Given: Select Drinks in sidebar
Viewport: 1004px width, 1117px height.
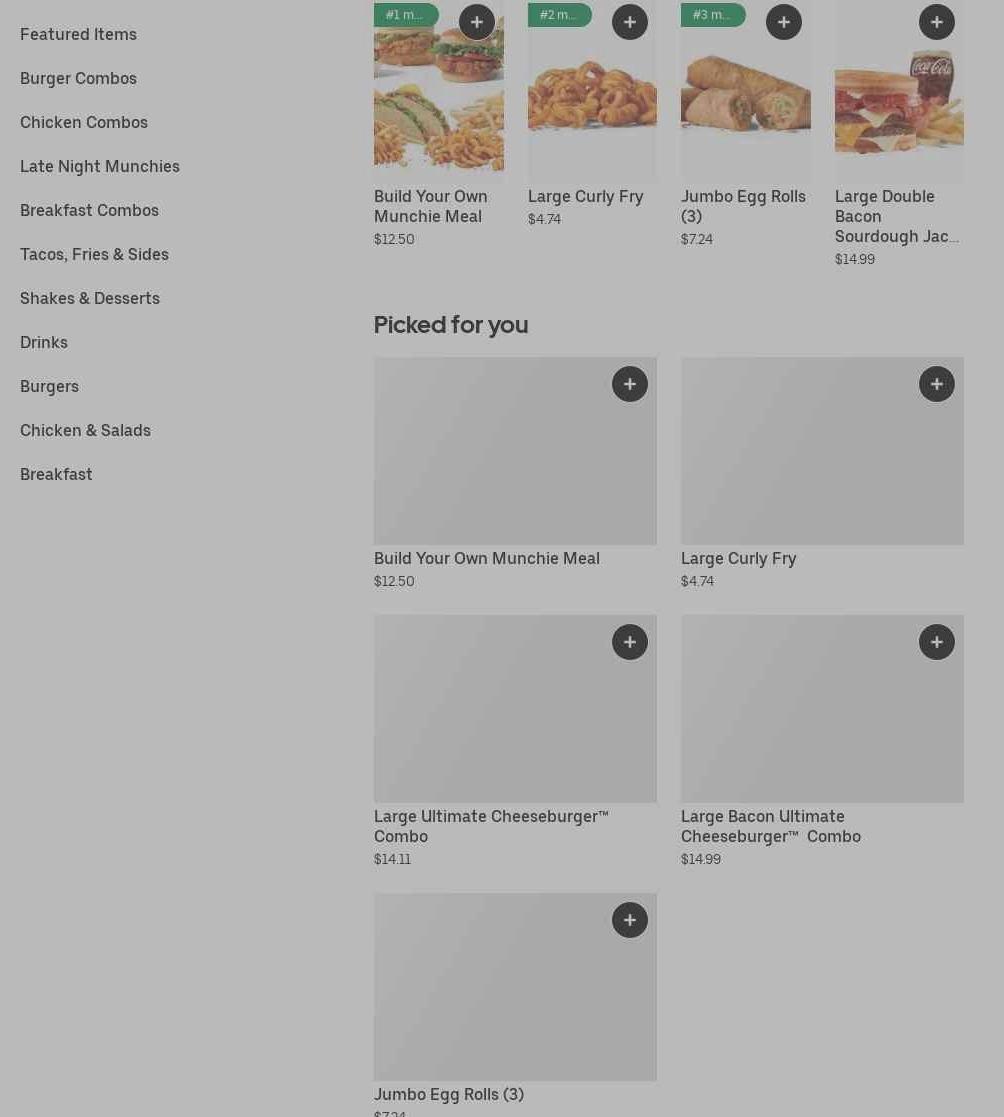Looking at the screenshot, I should coord(44,342).
